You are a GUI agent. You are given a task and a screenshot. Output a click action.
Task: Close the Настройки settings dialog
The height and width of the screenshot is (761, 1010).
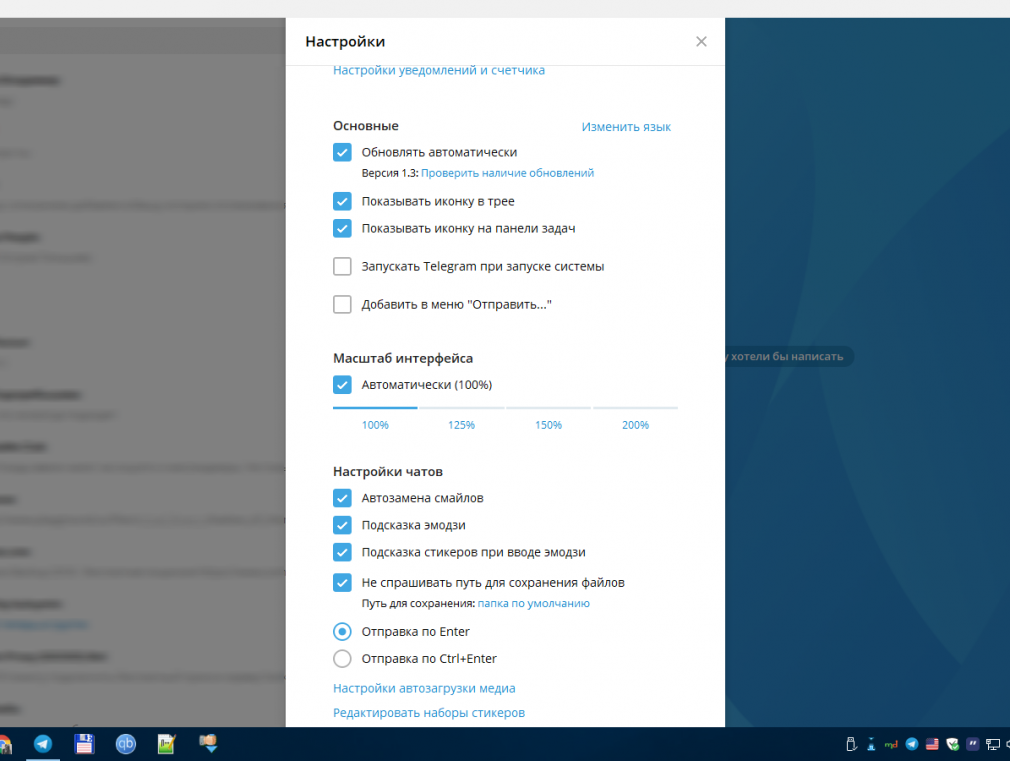(701, 42)
